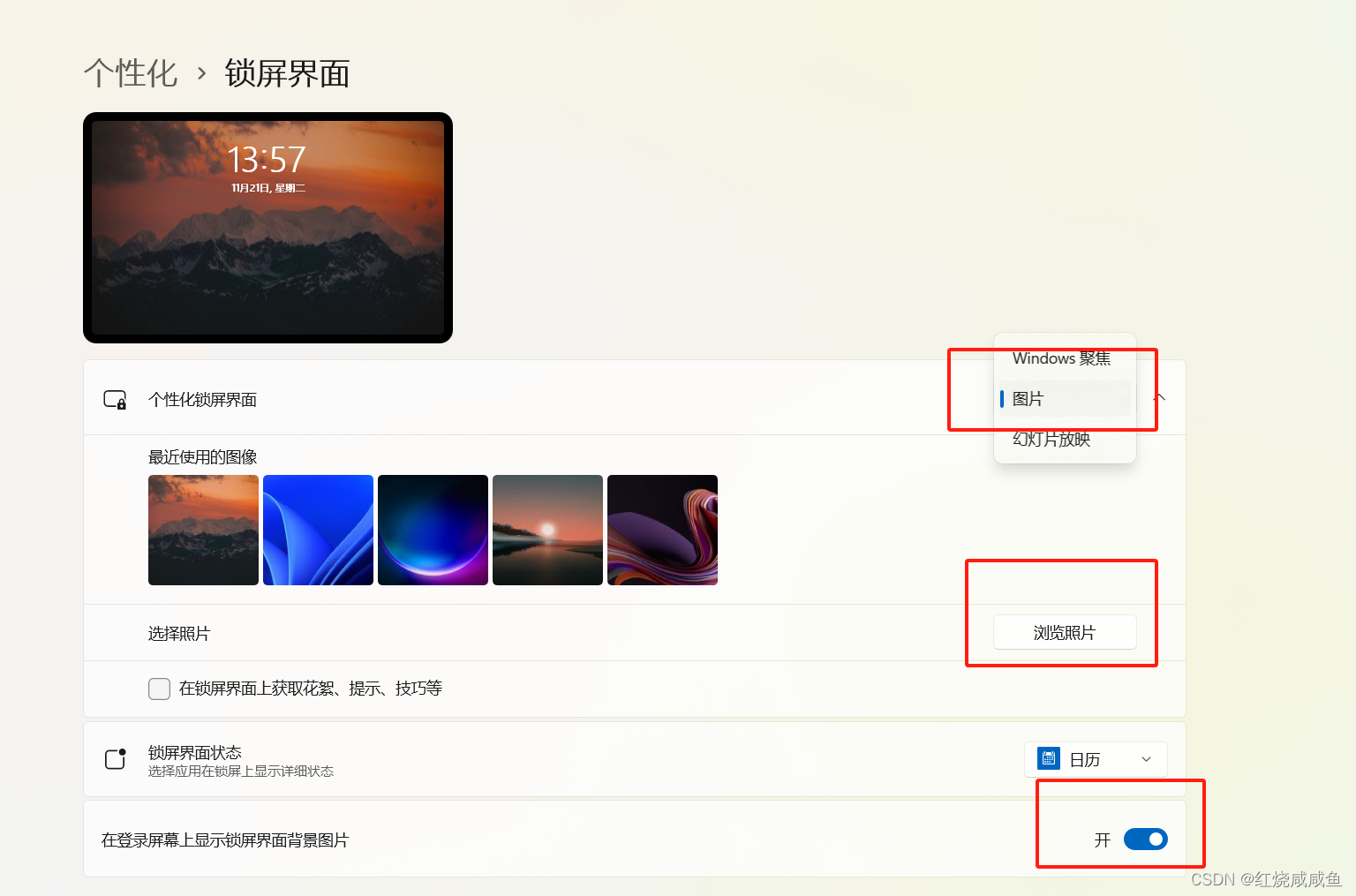This screenshot has width=1356, height=896.
Task: Click the lock screen status icon
Action: coord(116,758)
